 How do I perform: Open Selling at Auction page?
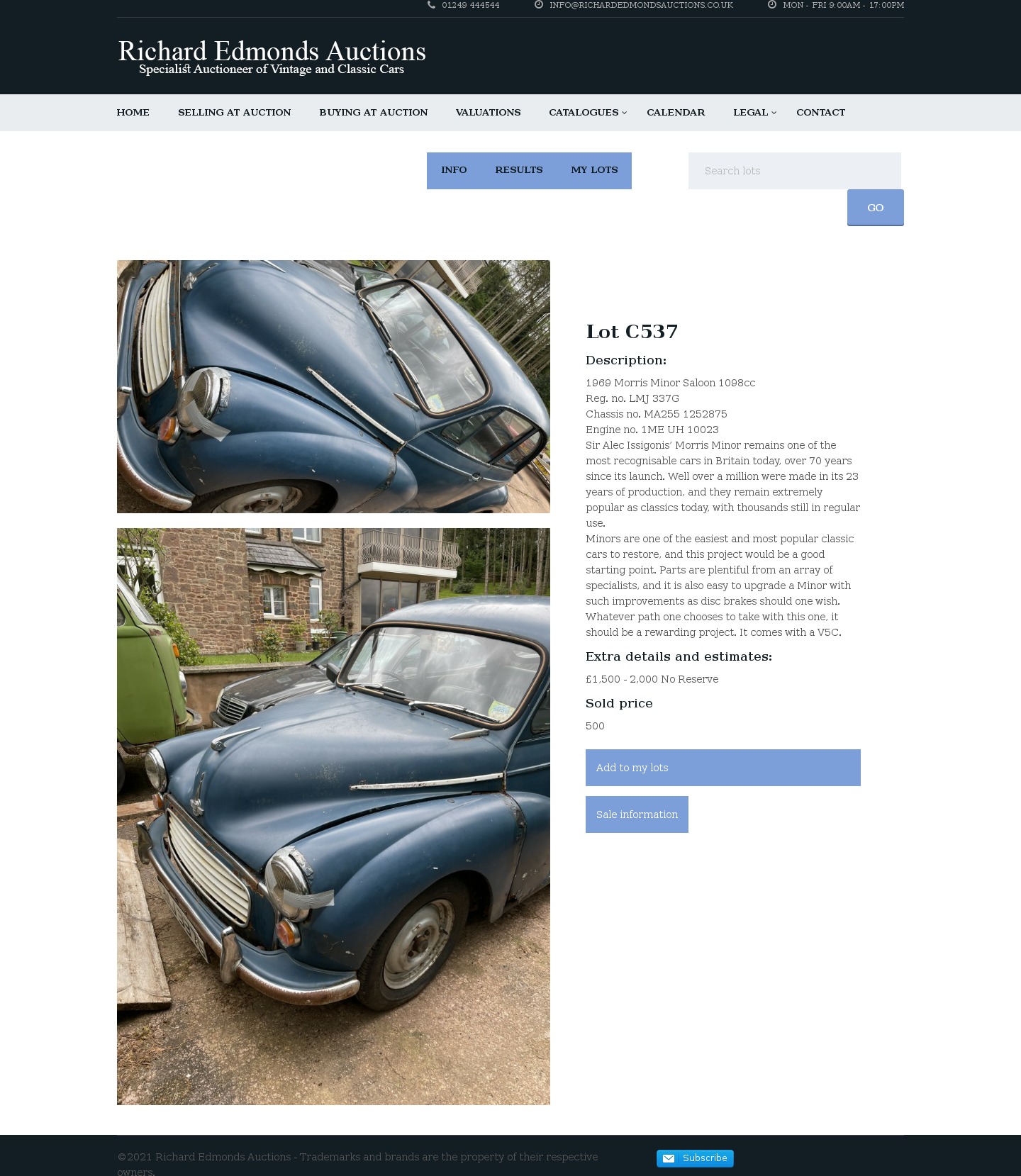point(235,113)
